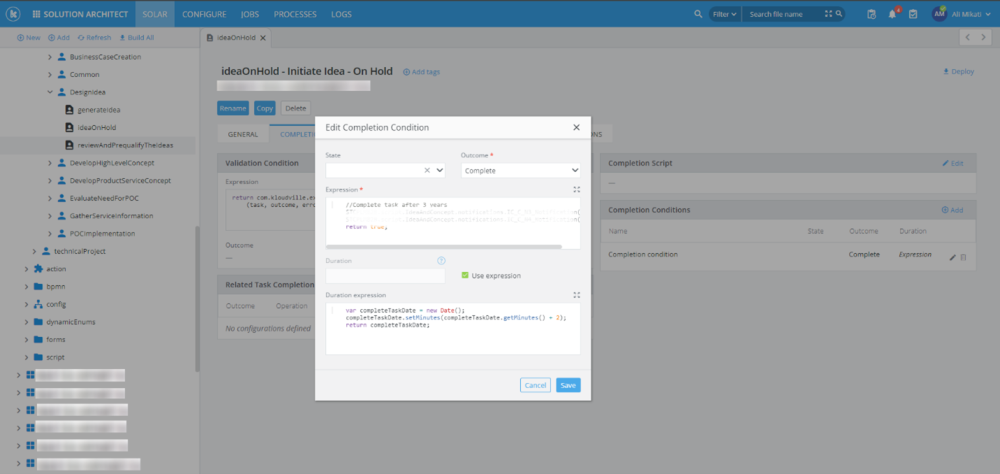Clear the State field with the X
1000x474 pixels.
427,170
